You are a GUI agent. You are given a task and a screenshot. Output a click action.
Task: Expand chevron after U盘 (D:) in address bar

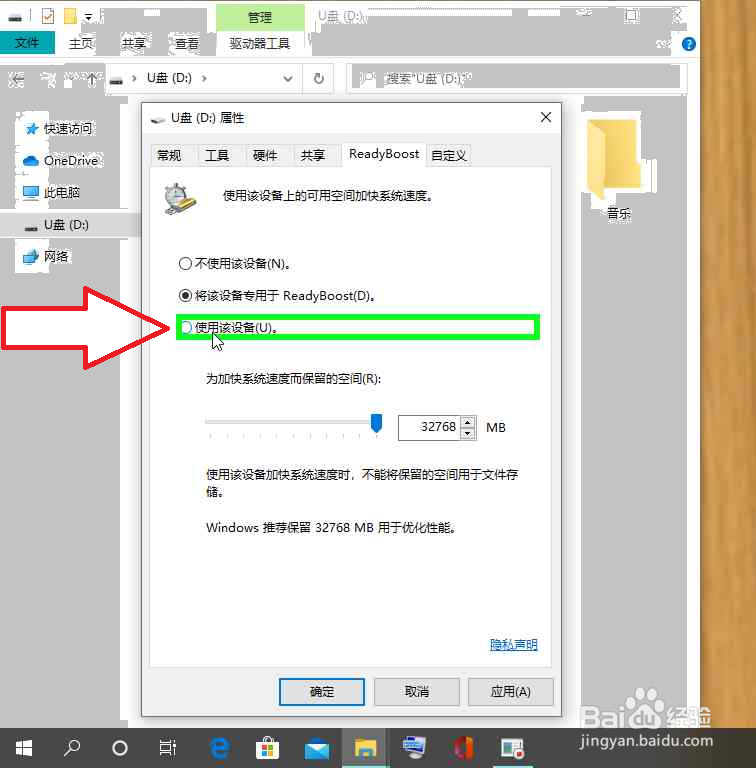[204, 78]
